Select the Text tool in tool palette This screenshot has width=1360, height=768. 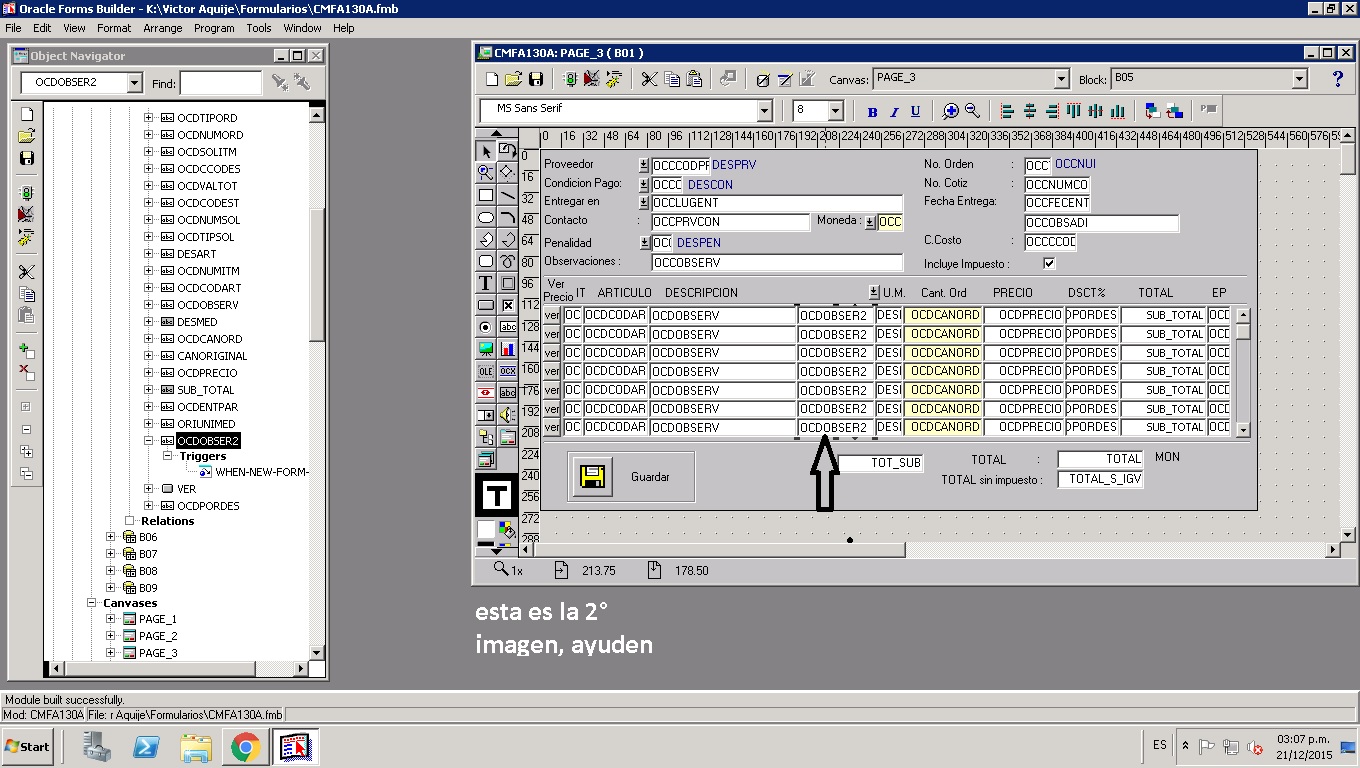(486, 283)
